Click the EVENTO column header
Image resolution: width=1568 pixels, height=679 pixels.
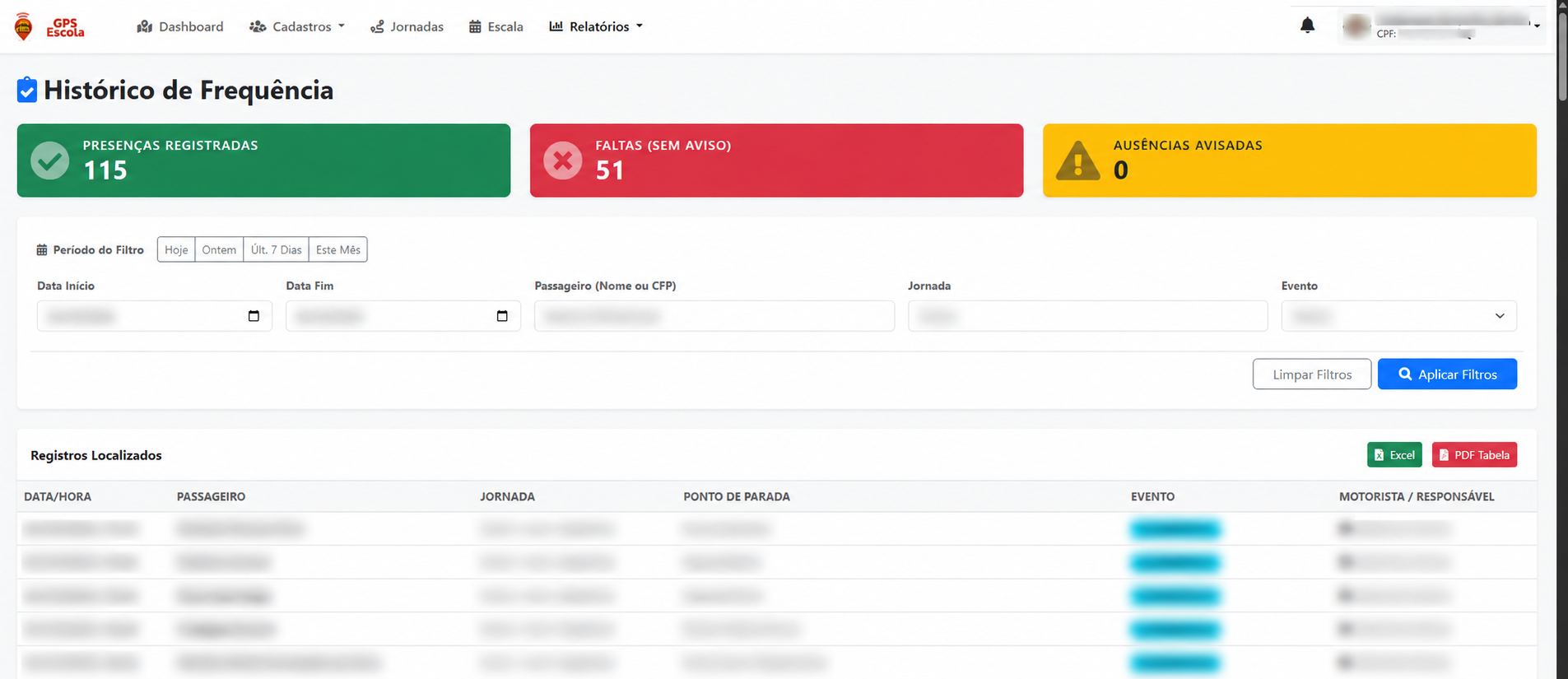1152,496
